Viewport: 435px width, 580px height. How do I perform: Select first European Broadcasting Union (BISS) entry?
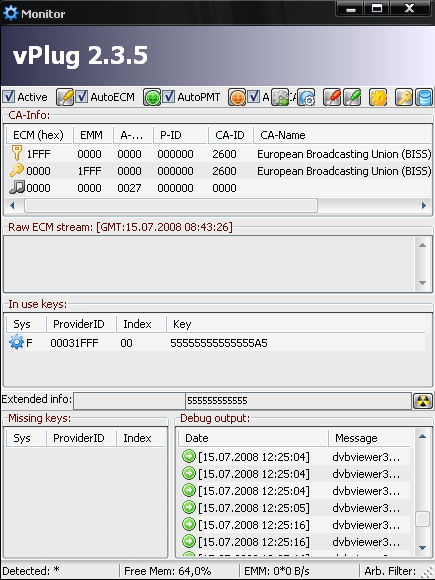(x=344, y=154)
